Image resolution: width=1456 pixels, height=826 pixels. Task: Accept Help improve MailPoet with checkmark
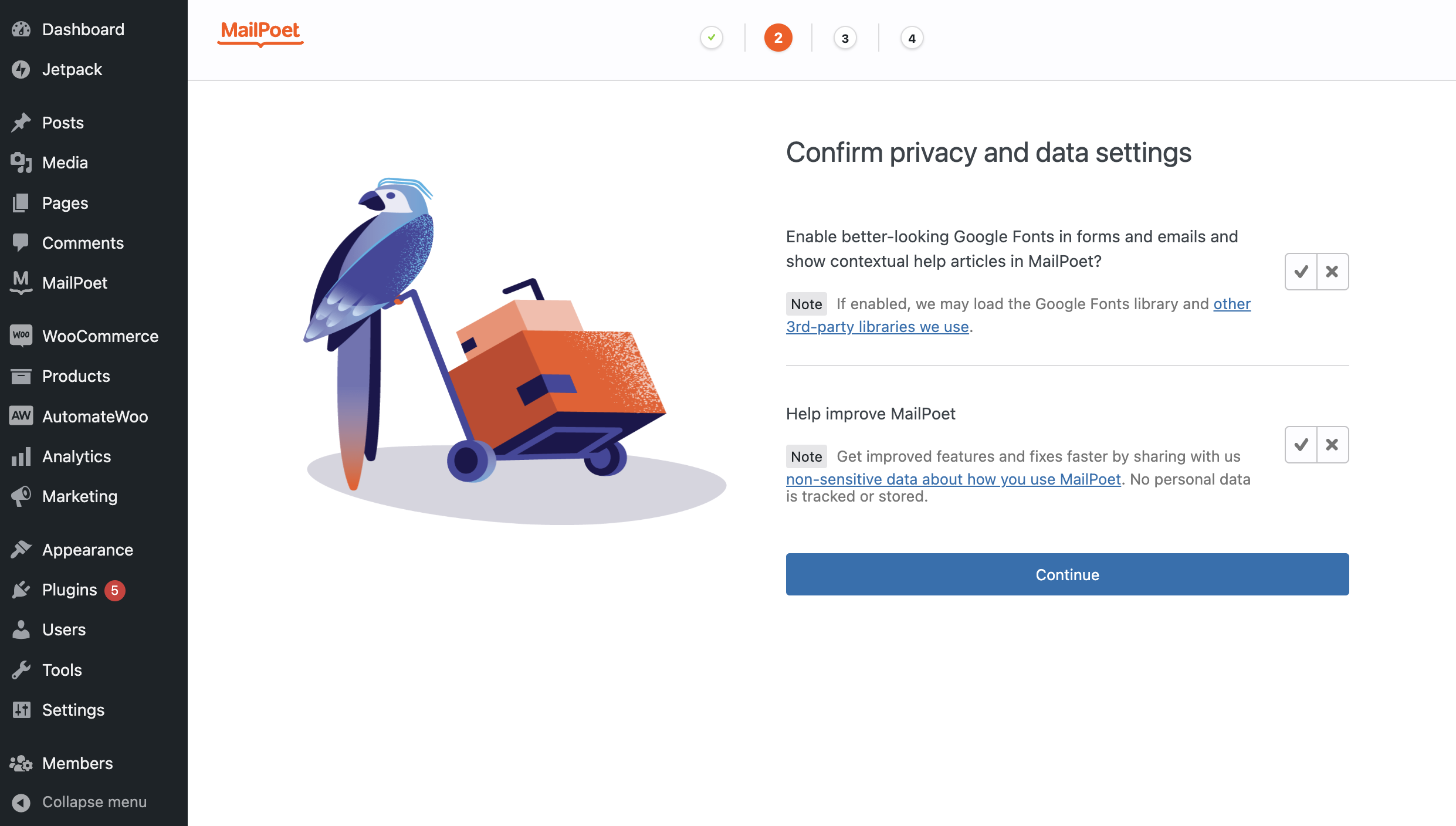1301,445
